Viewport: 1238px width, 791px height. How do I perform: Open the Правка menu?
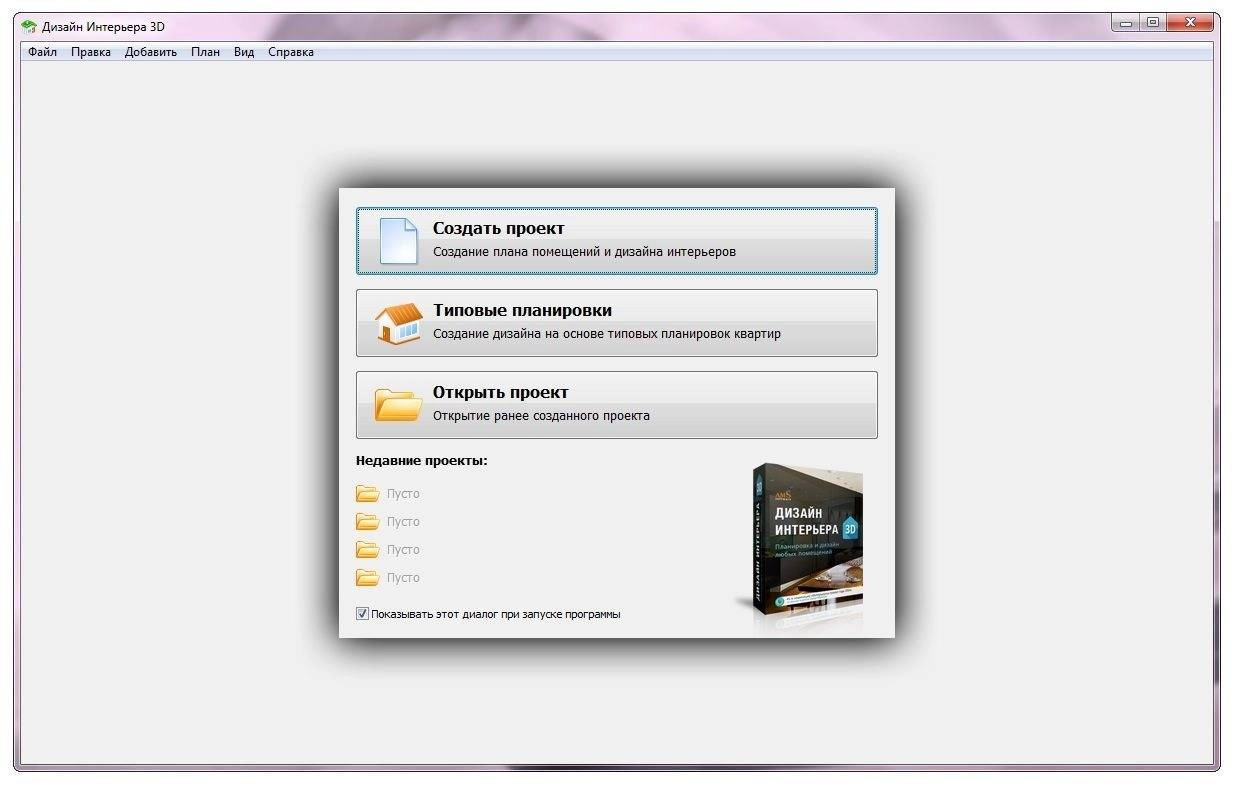coord(91,52)
